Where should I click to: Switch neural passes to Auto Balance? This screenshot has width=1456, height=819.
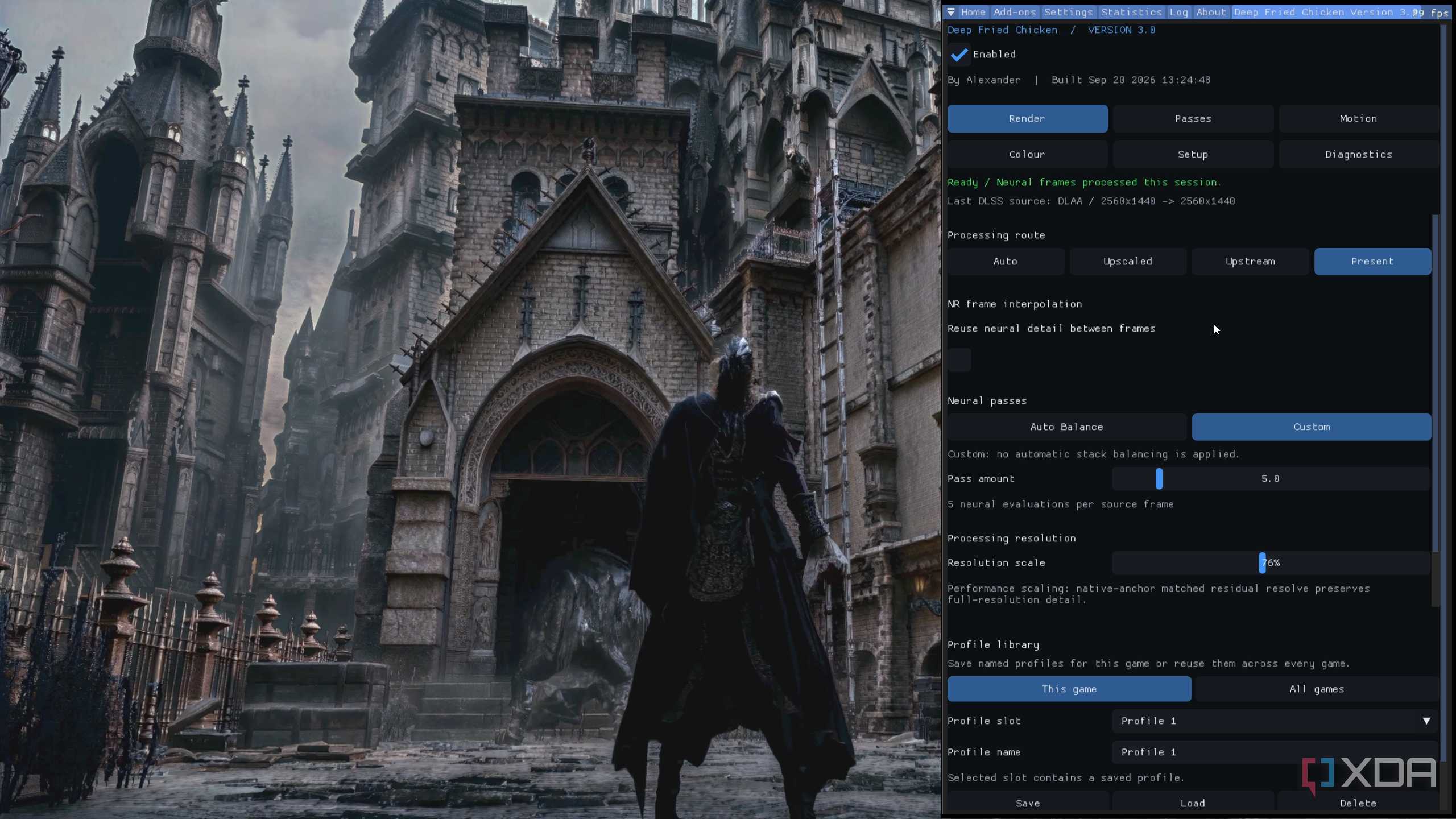click(x=1066, y=427)
